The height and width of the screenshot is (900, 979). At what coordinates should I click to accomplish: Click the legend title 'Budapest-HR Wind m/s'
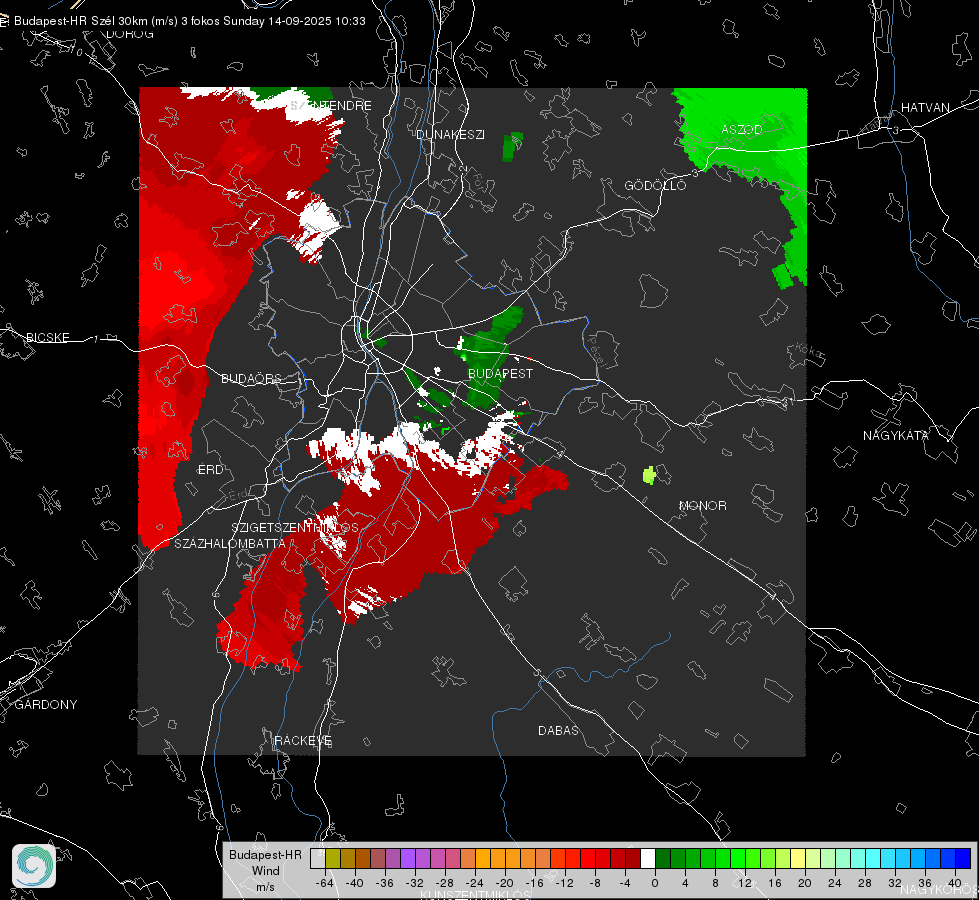[x=265, y=871]
